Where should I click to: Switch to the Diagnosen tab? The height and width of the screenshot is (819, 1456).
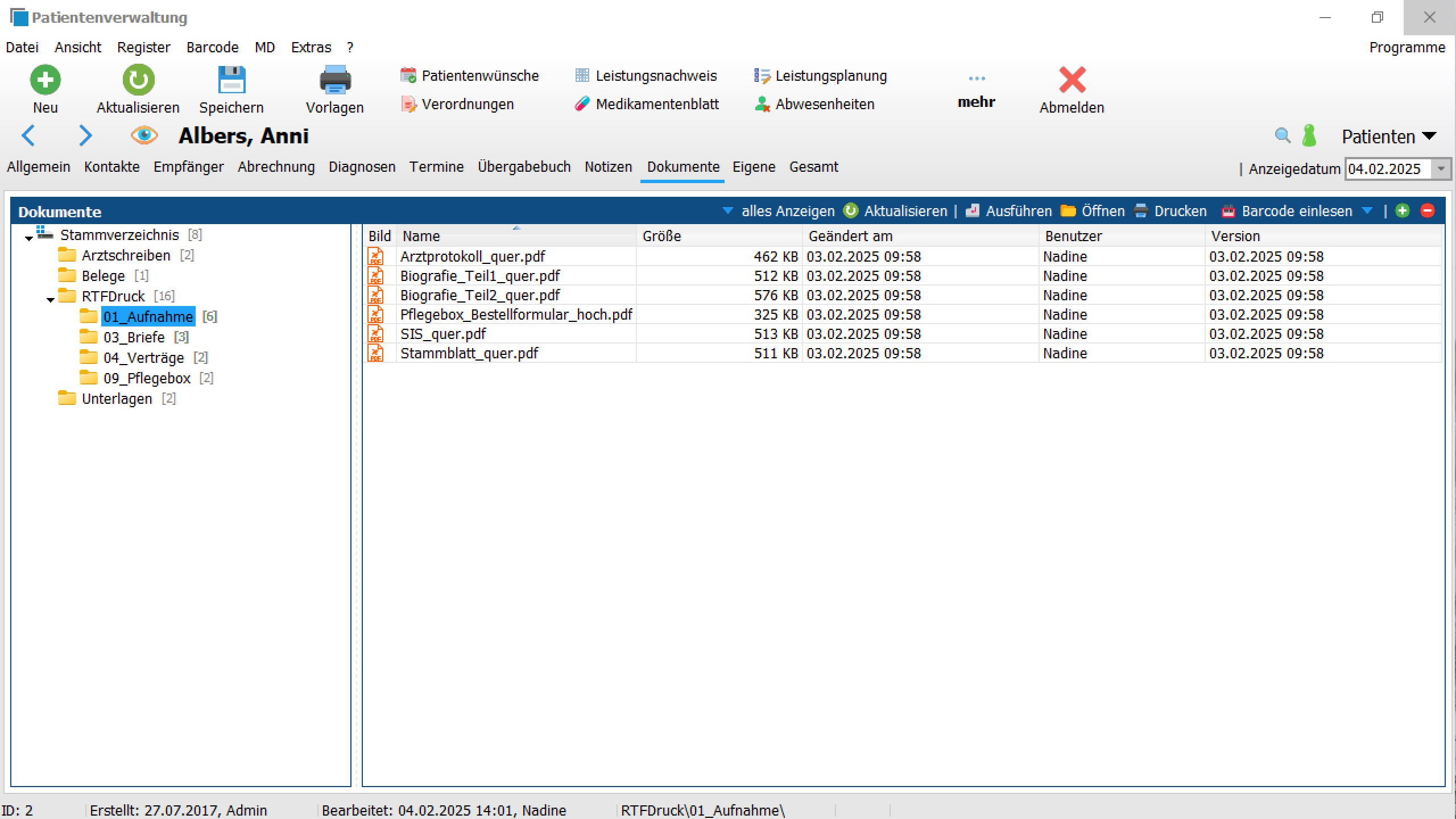pos(362,167)
